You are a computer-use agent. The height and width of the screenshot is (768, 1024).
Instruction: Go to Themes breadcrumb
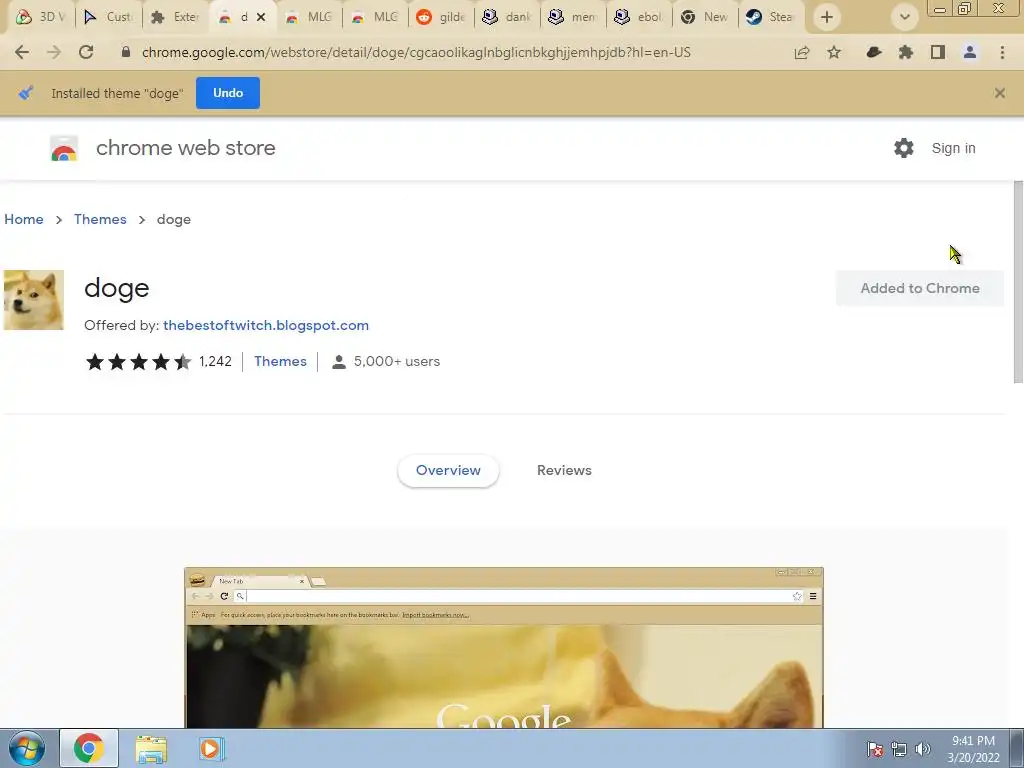point(100,219)
